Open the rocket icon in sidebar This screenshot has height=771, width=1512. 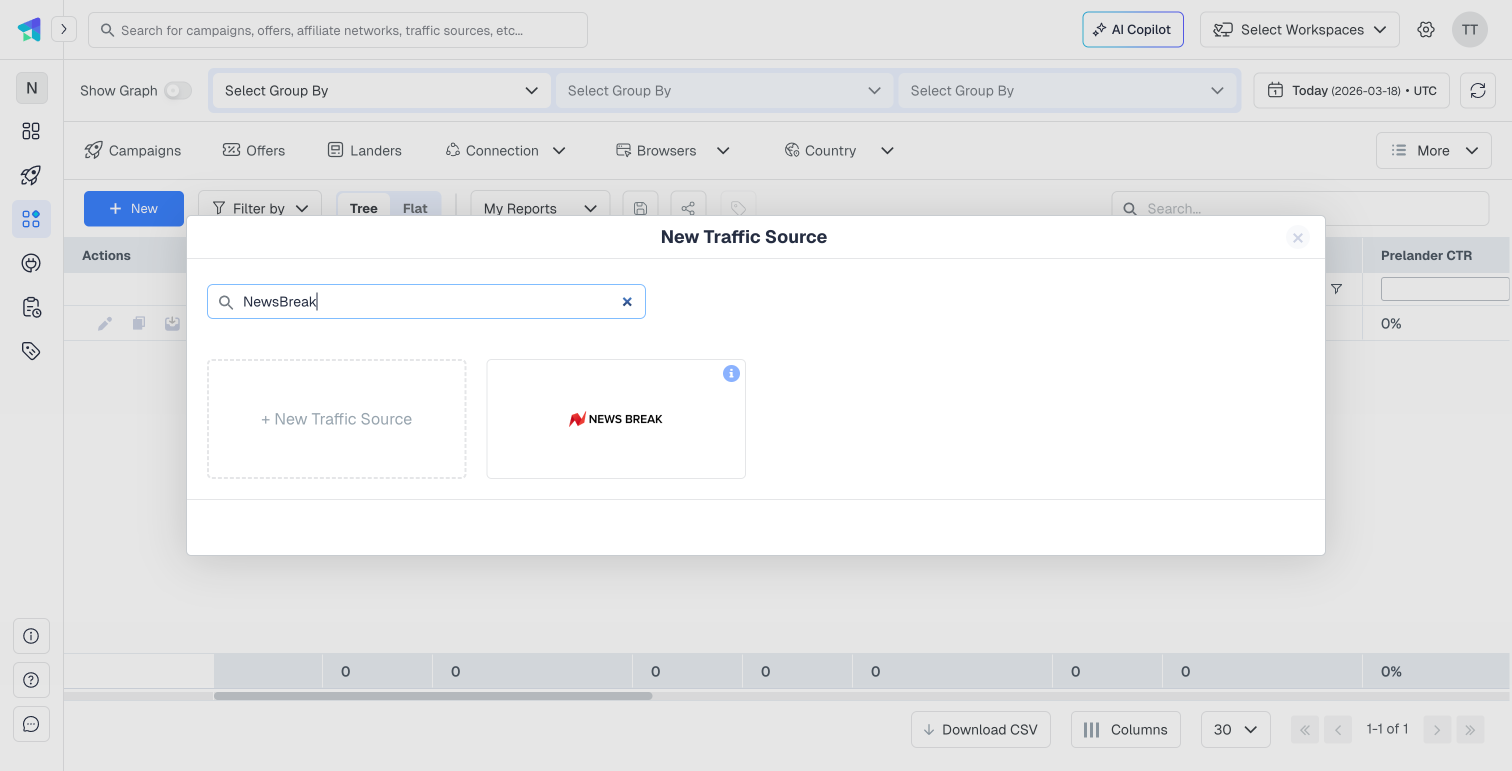[31, 176]
